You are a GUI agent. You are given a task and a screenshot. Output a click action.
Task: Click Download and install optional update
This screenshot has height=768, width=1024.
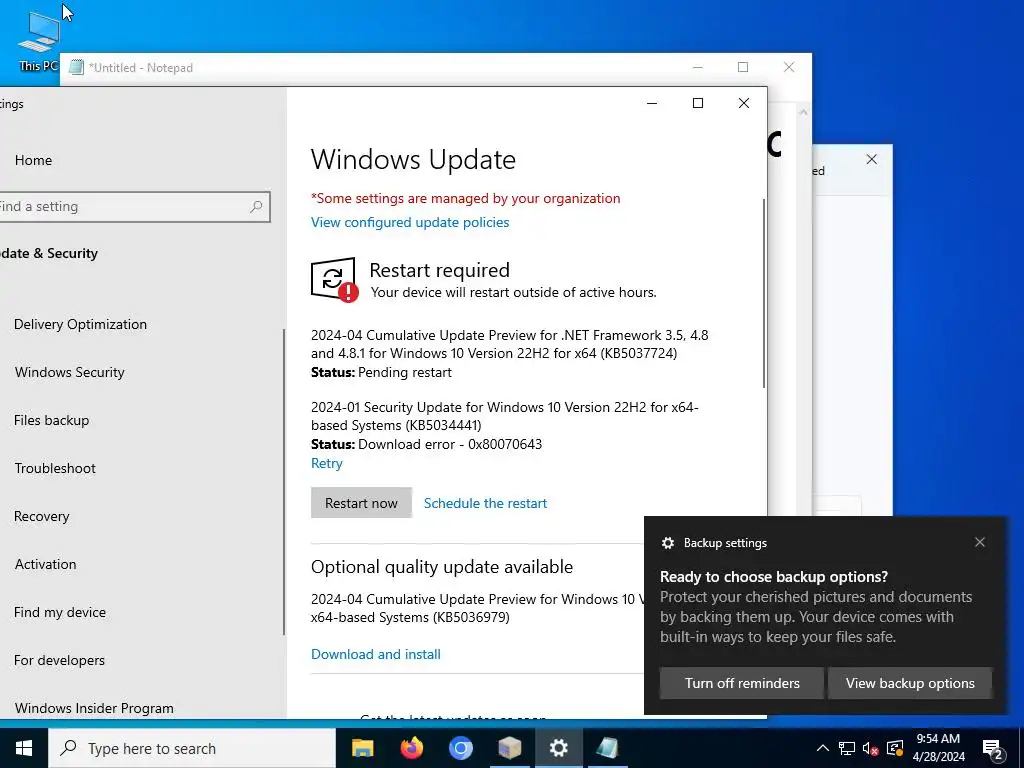[x=376, y=654]
